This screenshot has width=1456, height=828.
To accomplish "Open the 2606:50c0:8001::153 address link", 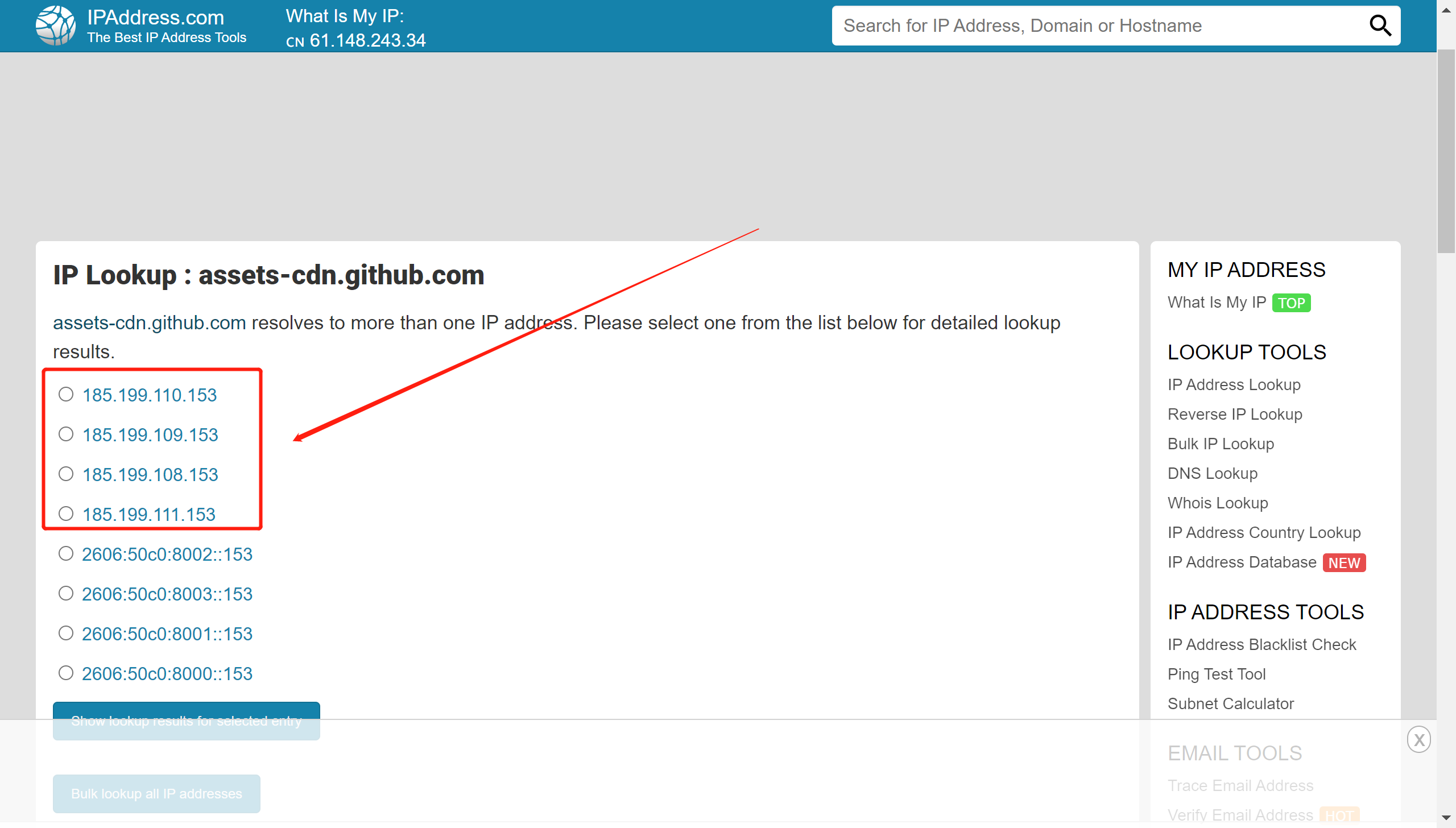I will coord(167,634).
